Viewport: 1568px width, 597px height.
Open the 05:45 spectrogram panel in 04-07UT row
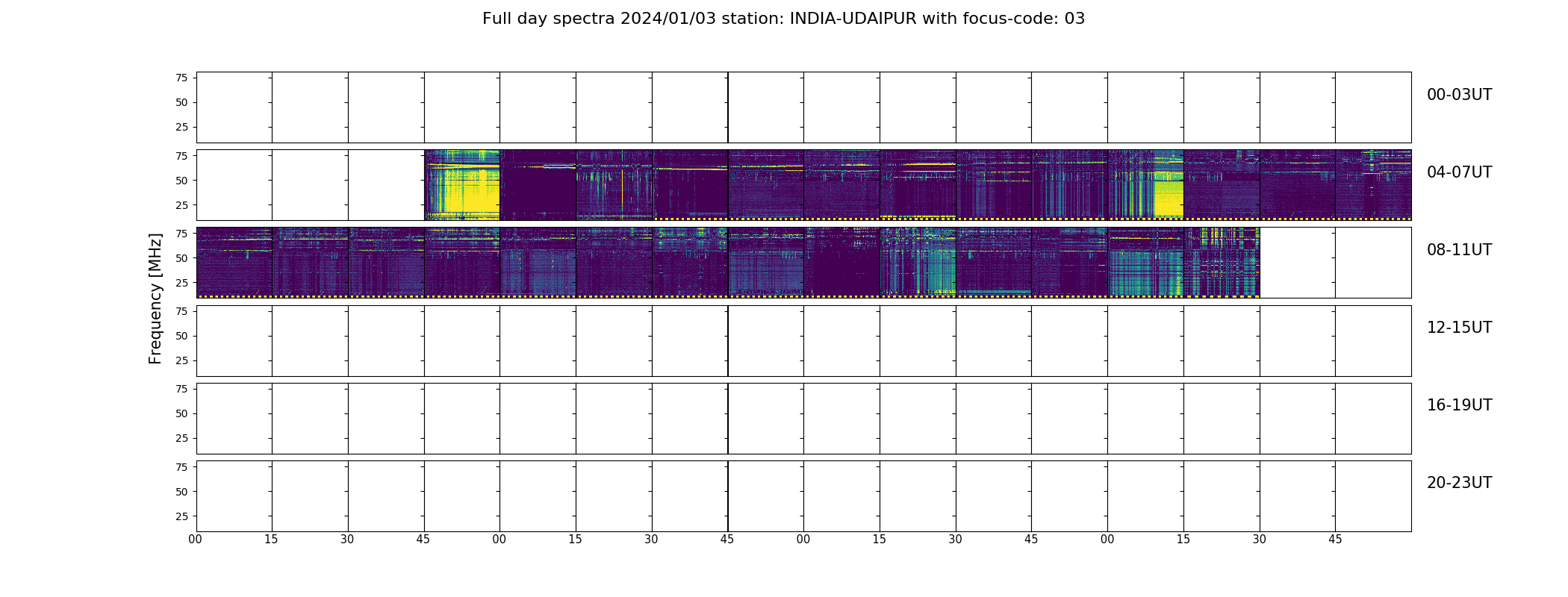click(x=766, y=185)
